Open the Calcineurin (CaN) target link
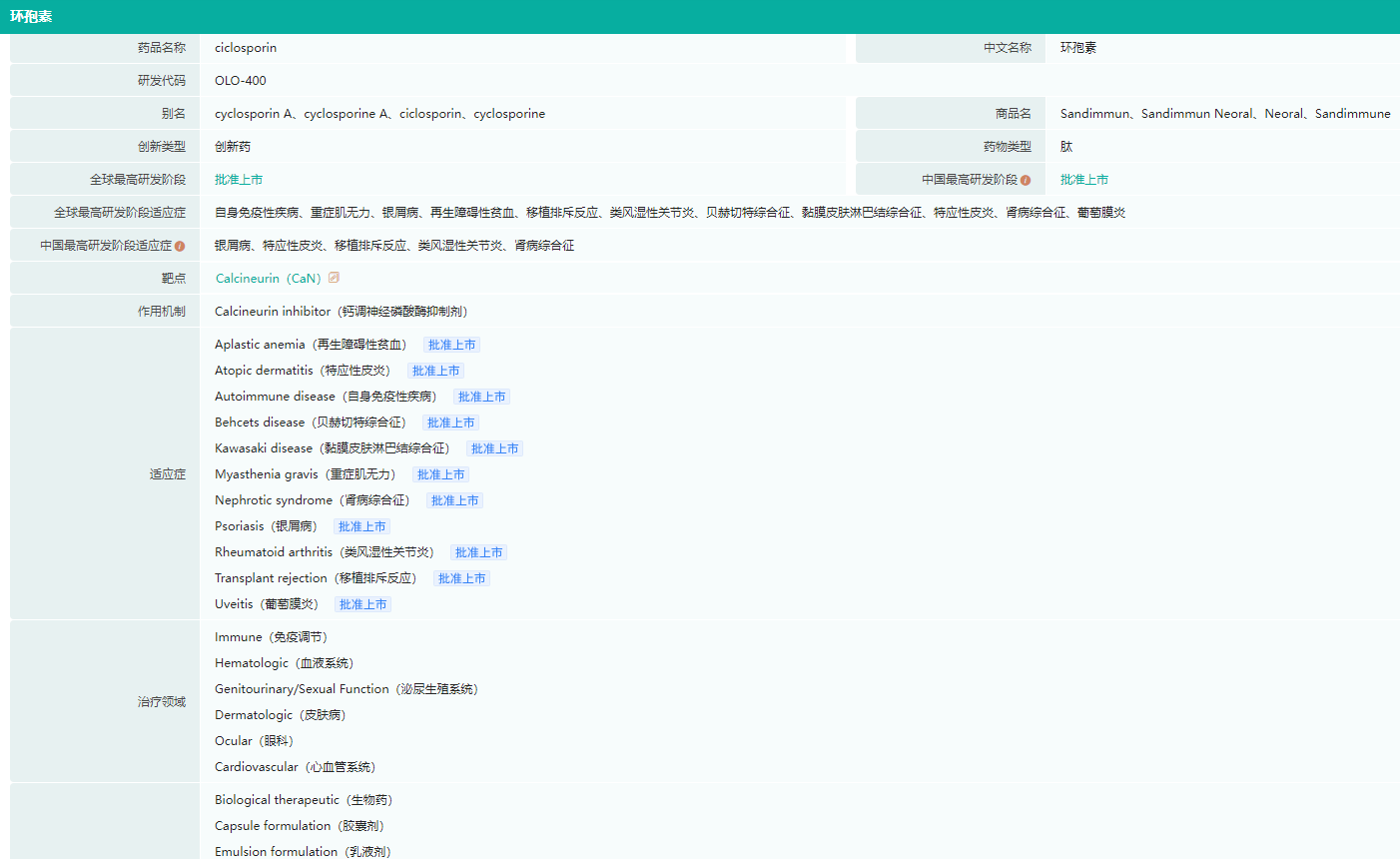Viewport: 1400px width, 859px height. click(x=268, y=279)
